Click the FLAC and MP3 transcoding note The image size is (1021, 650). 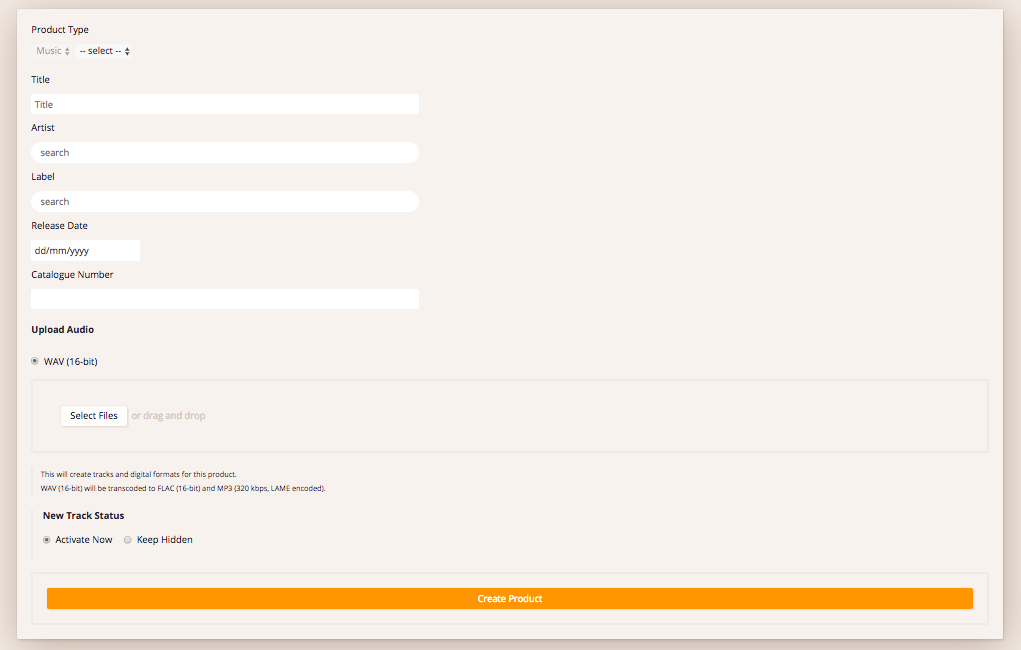pyautogui.click(x=183, y=489)
